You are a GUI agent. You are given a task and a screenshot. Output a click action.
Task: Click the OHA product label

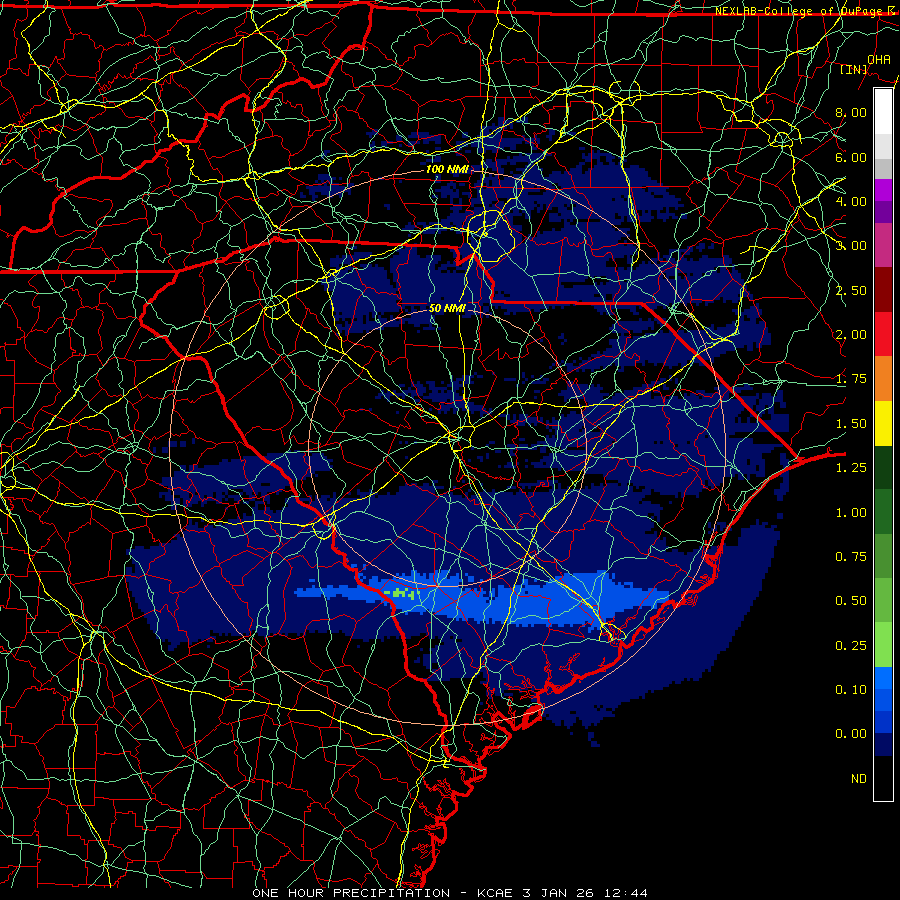tap(878, 59)
